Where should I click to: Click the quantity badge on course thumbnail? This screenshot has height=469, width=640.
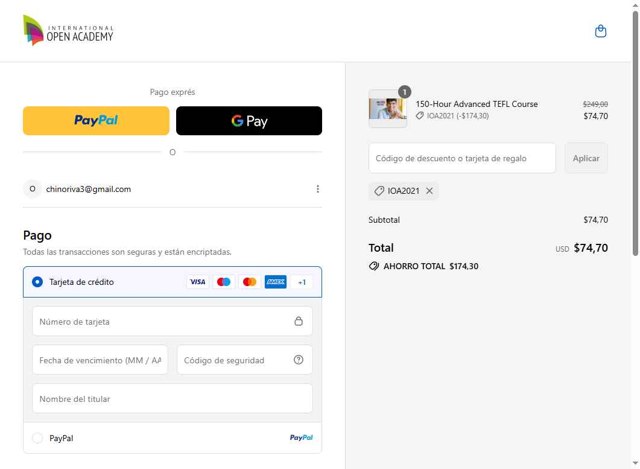[x=404, y=92]
